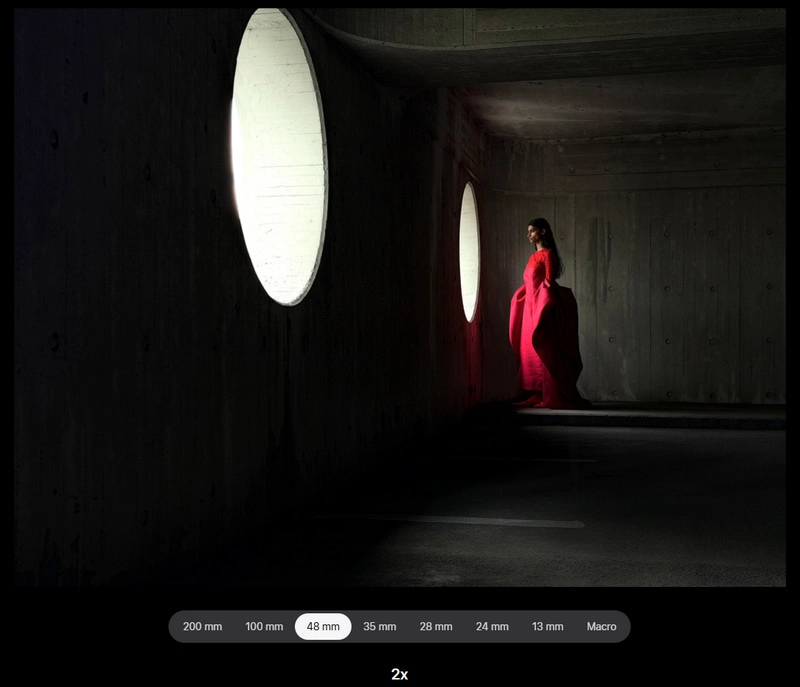Image resolution: width=800 pixels, height=687 pixels.
Task: Choose the 35 mm focal length
Action: (x=380, y=627)
